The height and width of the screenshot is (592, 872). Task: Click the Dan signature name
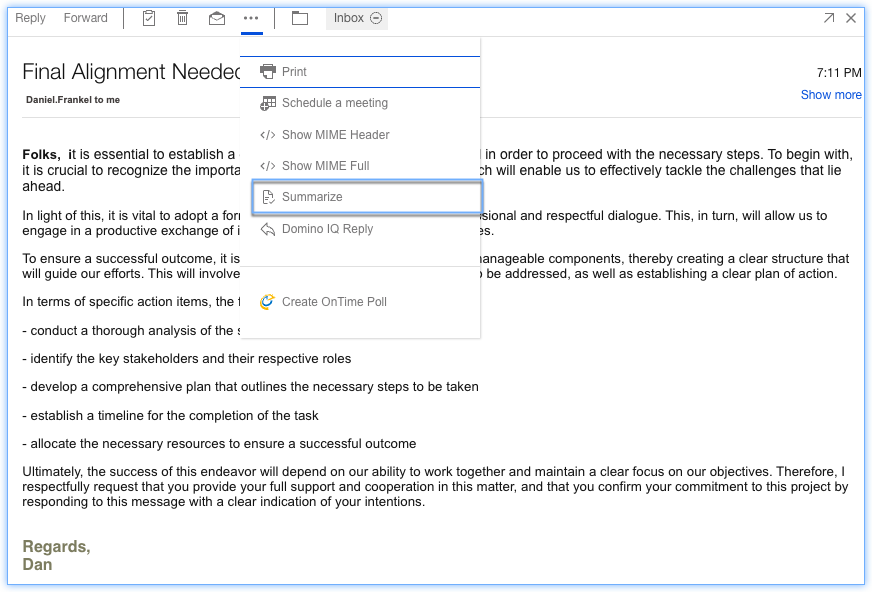tap(37, 564)
